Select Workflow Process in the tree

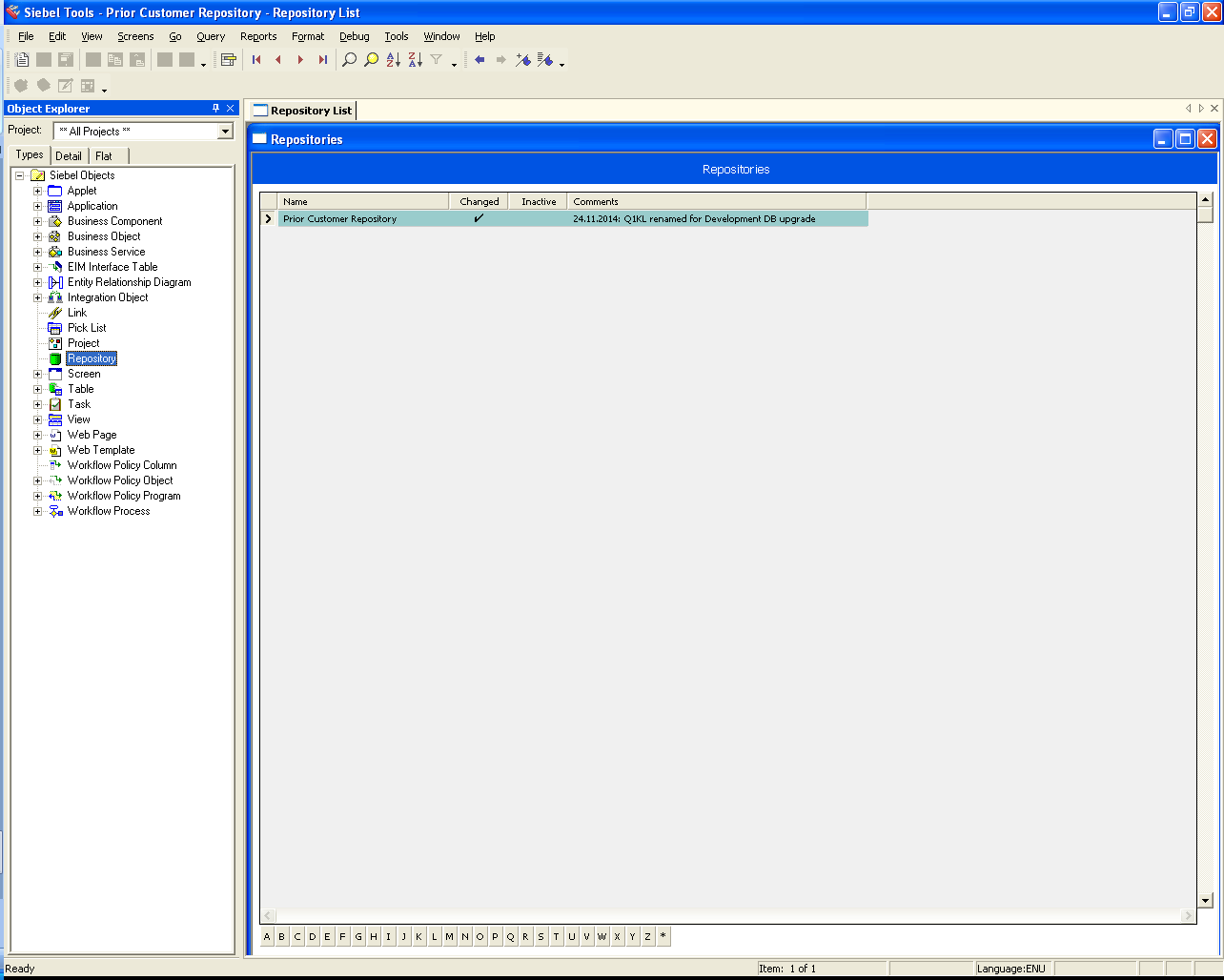click(109, 511)
